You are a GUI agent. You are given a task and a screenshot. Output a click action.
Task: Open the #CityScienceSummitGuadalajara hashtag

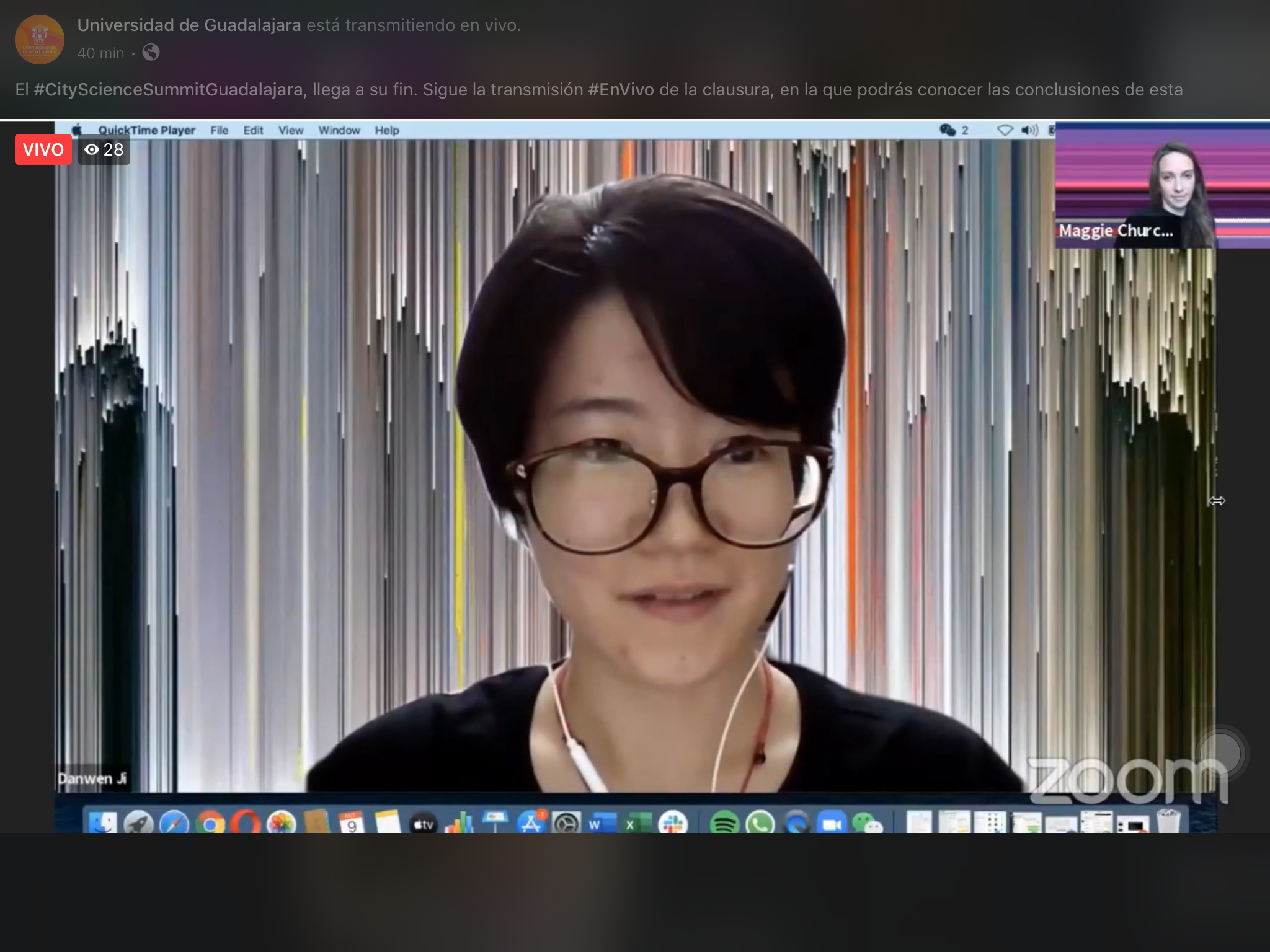(168, 90)
